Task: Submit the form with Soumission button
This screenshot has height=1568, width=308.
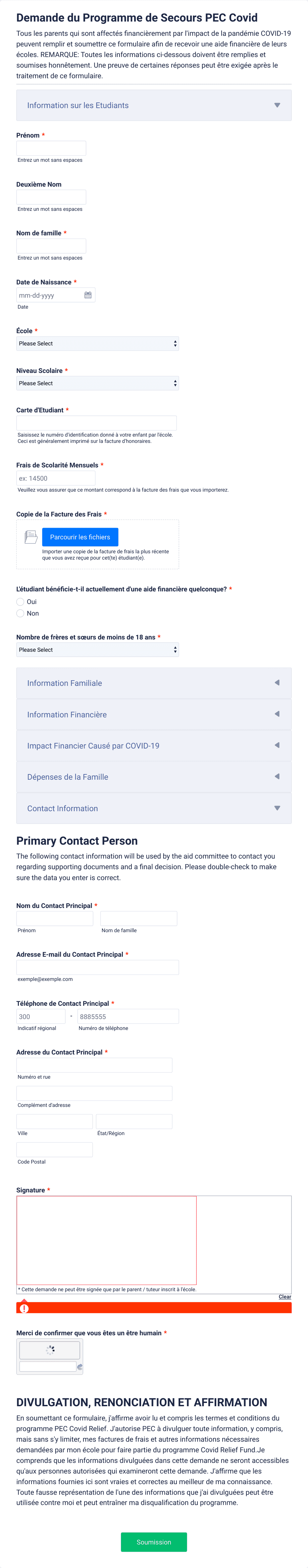Action: click(x=154, y=1542)
